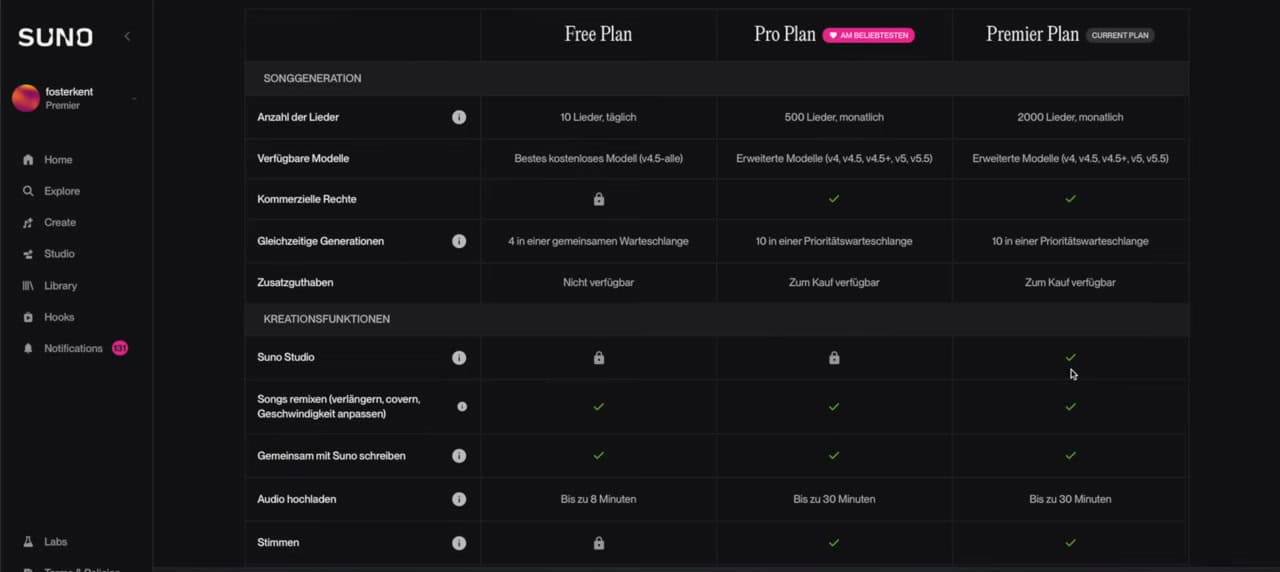Image resolution: width=1280 pixels, height=572 pixels.
Task: Click info icon next to Stimmen
Action: point(459,543)
